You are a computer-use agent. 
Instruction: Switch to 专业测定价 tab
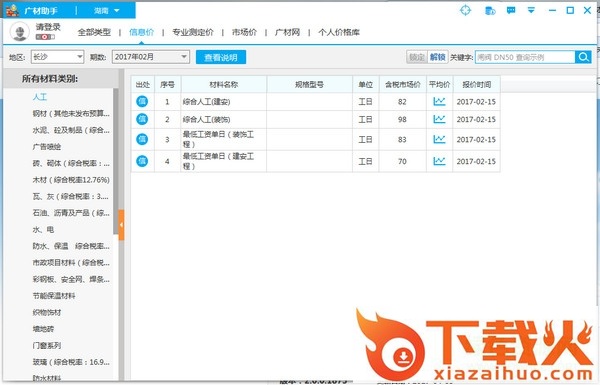coord(193,32)
